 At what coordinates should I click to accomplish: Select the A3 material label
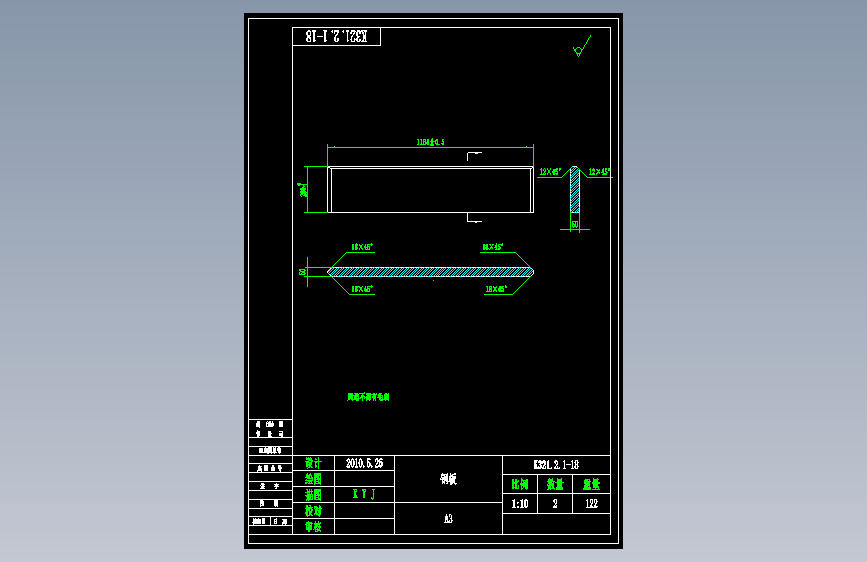tap(448, 518)
